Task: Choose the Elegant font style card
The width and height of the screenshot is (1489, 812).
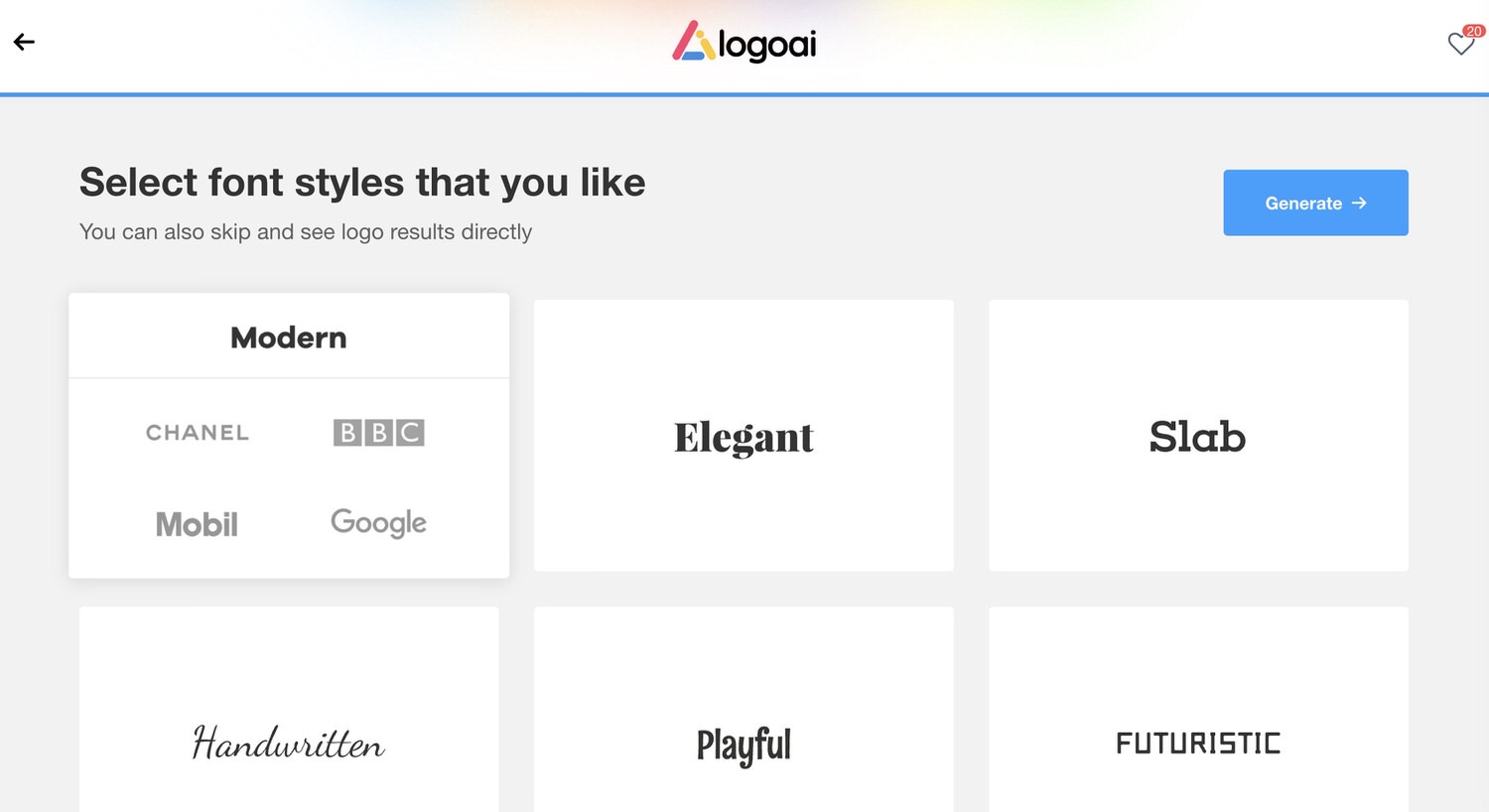Action: [744, 435]
